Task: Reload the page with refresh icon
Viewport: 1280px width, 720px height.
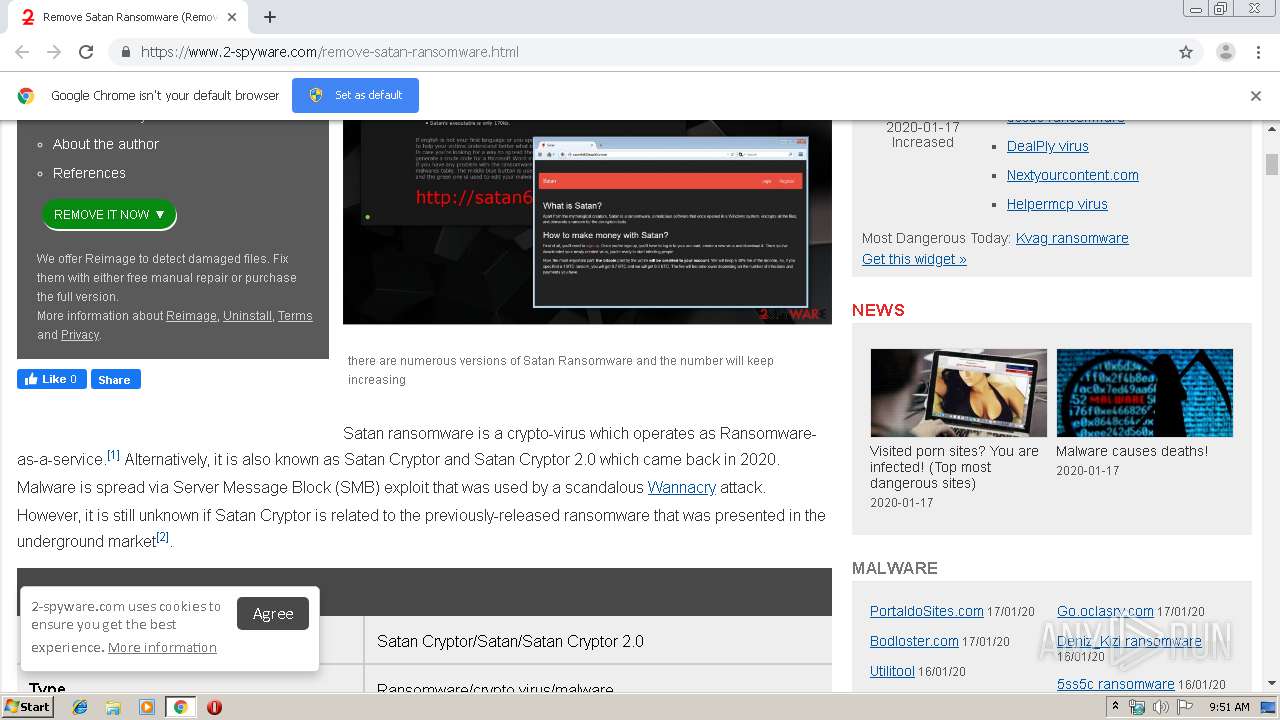Action: [86, 52]
